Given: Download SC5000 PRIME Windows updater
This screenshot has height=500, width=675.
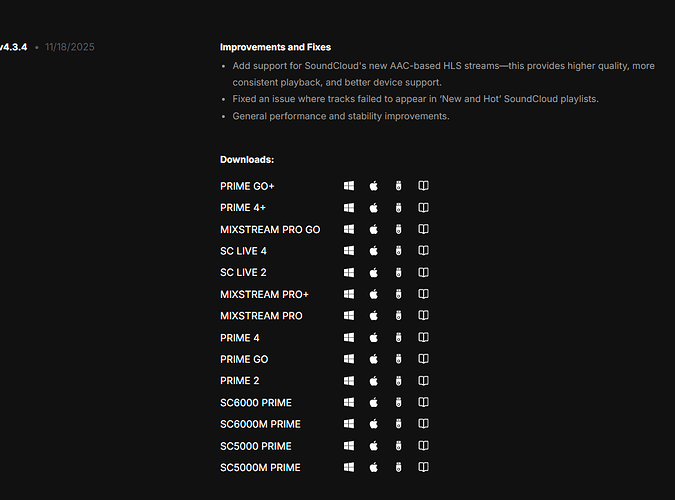Looking at the screenshot, I should [x=349, y=446].
